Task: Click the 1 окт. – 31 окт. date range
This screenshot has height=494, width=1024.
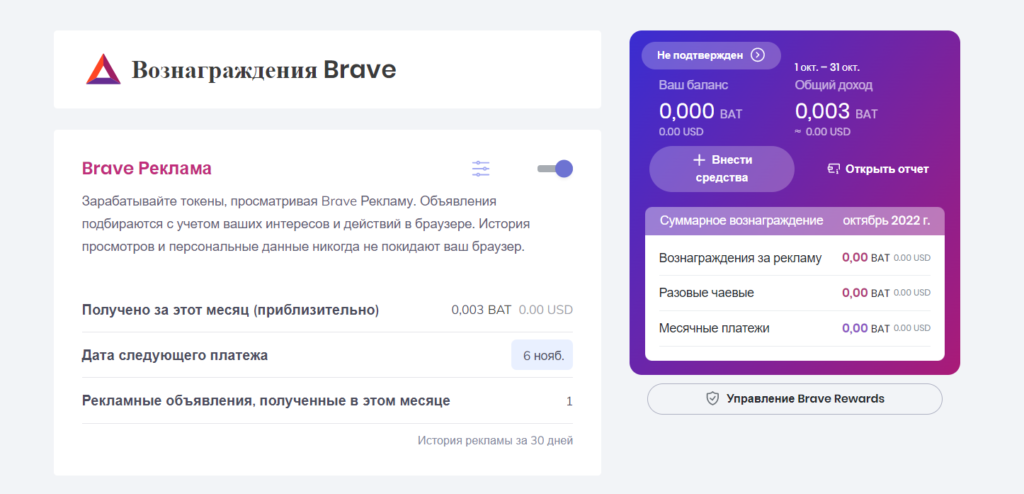Action: click(x=827, y=67)
